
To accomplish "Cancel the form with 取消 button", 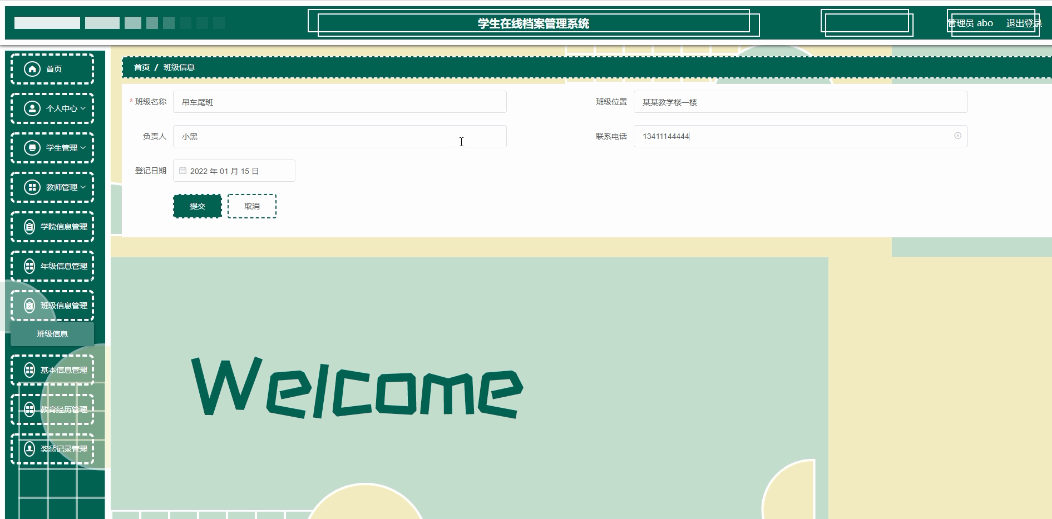I will (x=252, y=207).
